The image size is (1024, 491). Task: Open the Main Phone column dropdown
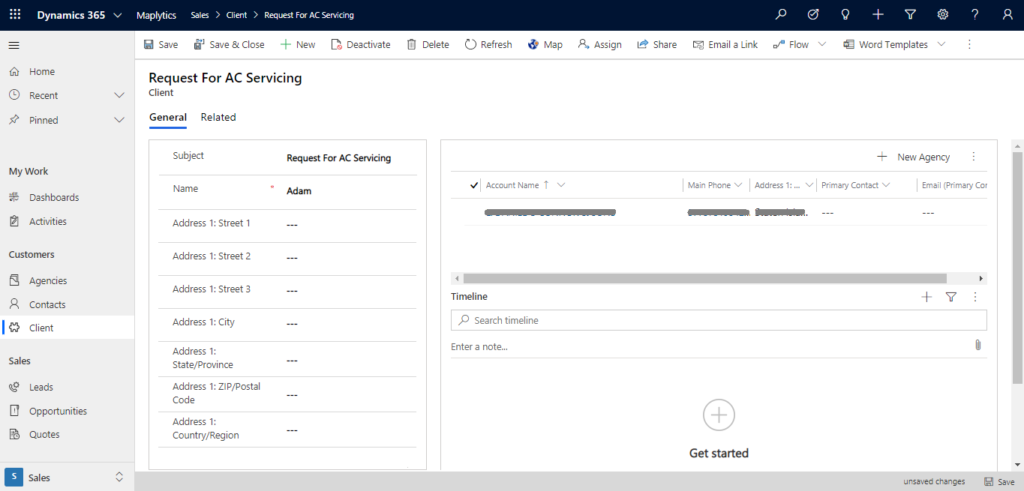click(x=738, y=185)
